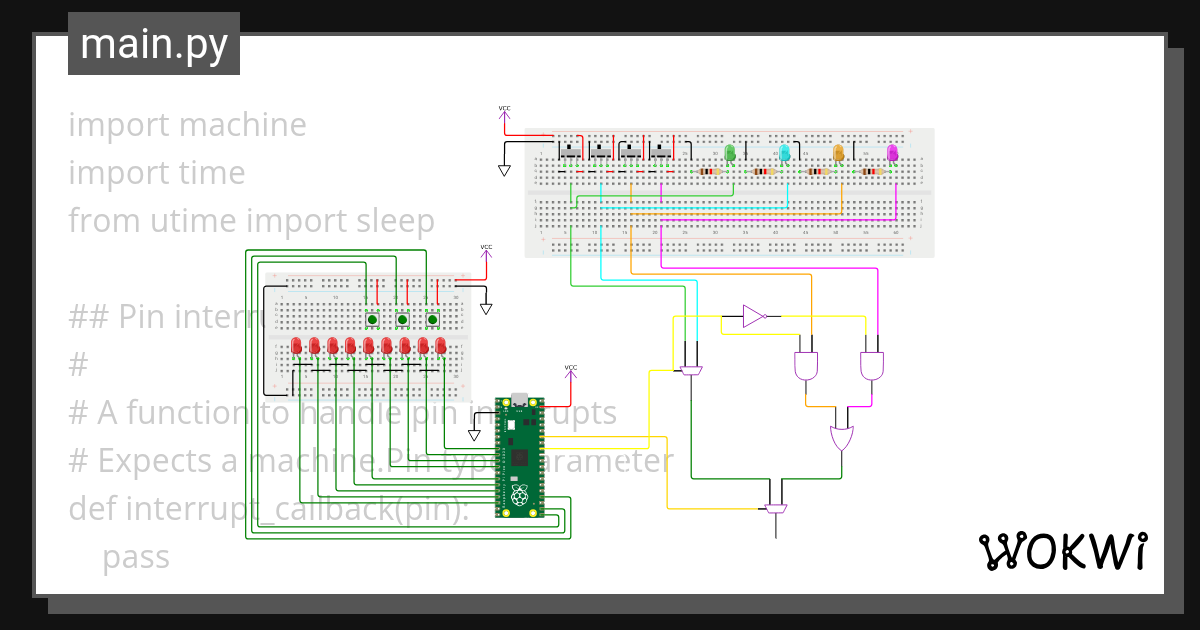Click the main.py tab label
Screen dimensions: 1200x630
152,44
